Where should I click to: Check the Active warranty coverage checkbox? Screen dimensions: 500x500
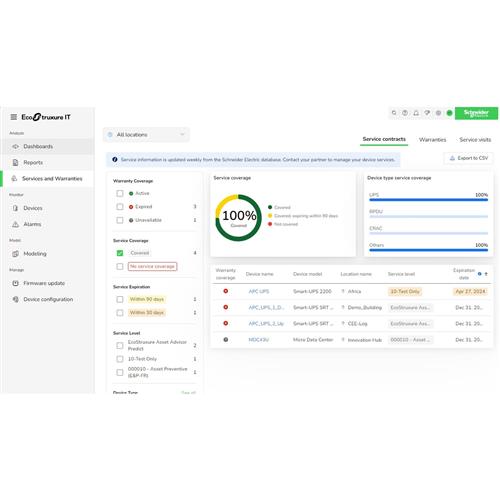[120, 193]
